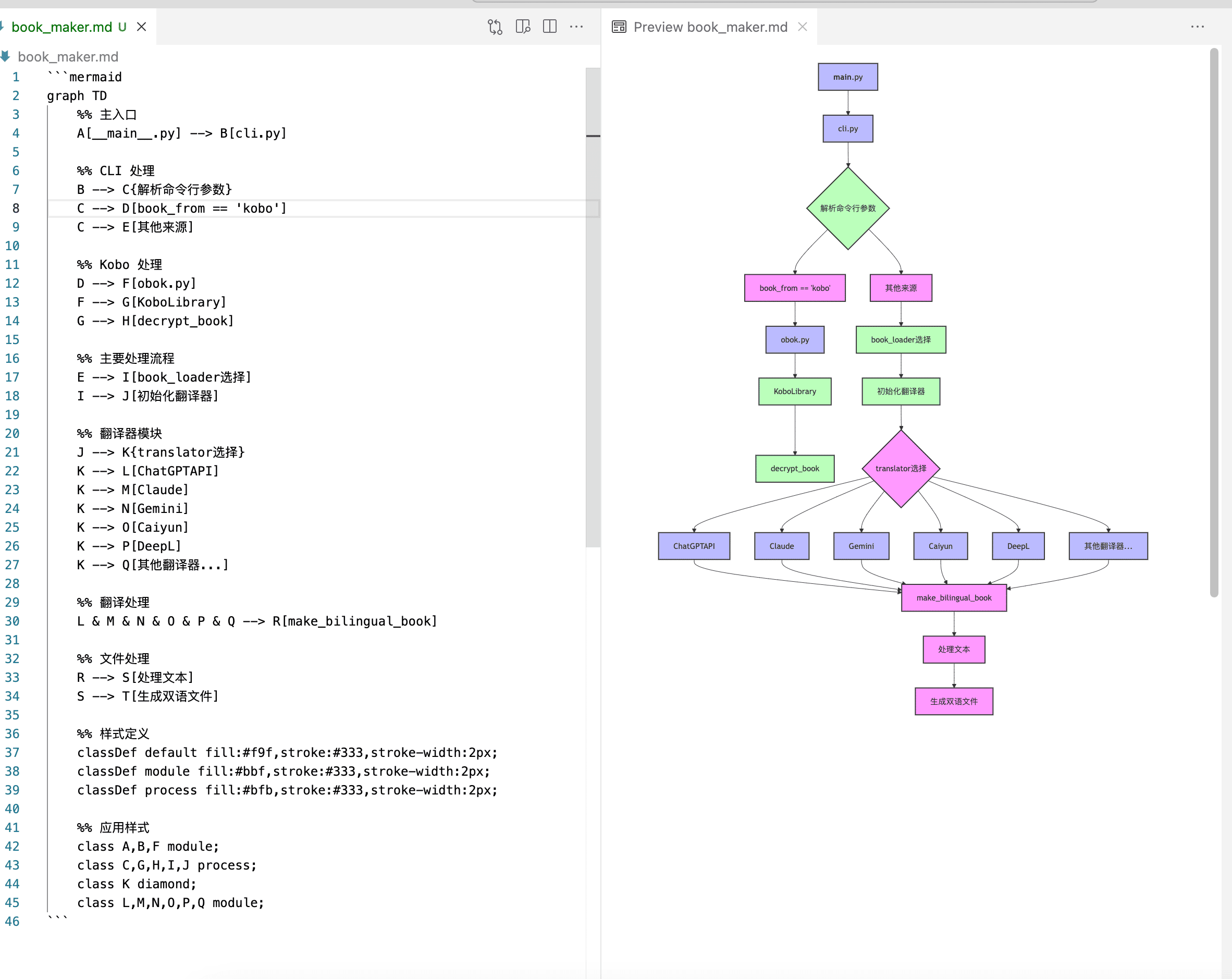This screenshot has height=979, width=1232.
Task: Click the 处理文本 node
Action: click(954, 649)
